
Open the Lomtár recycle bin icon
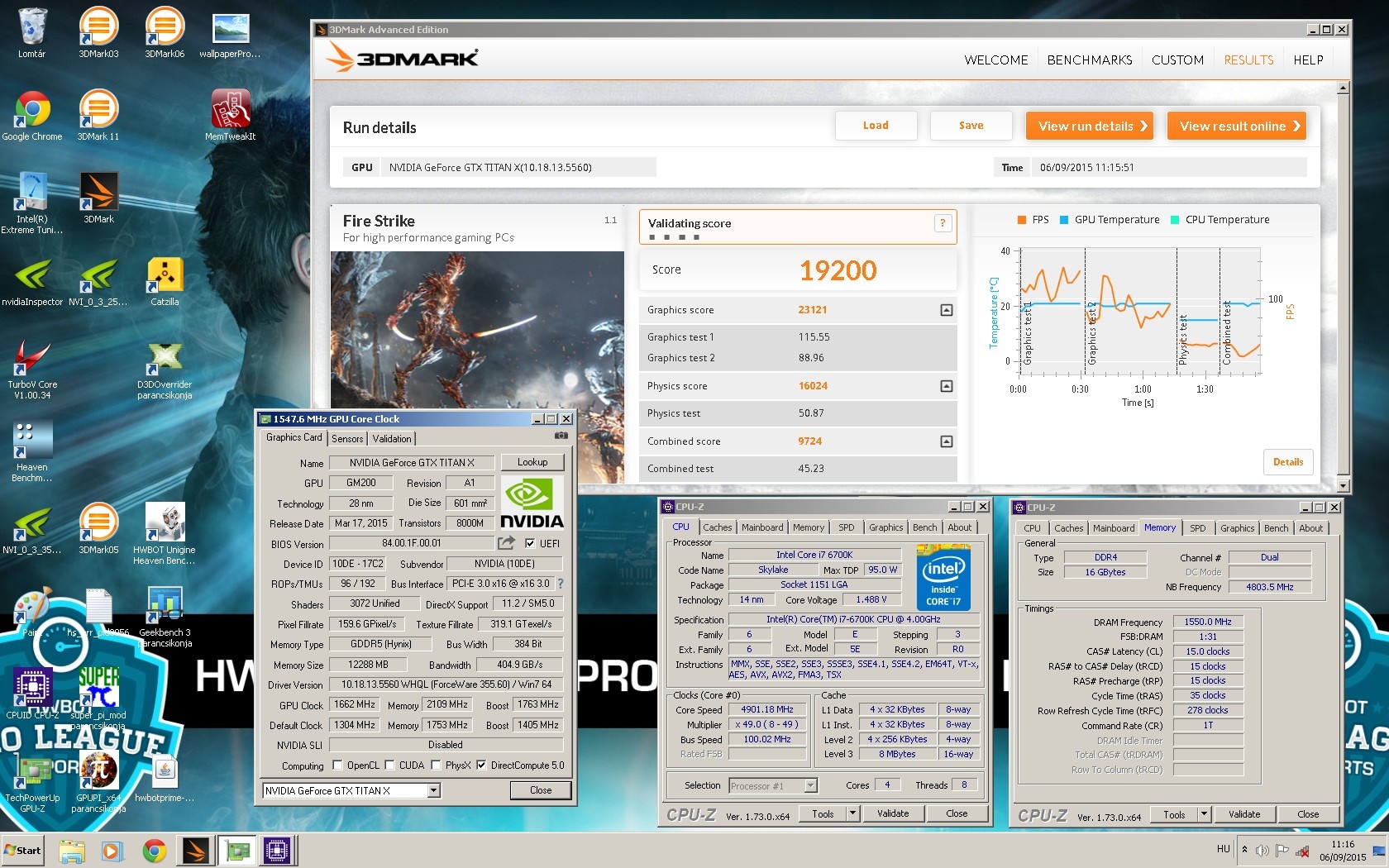pyautogui.click(x=32, y=33)
